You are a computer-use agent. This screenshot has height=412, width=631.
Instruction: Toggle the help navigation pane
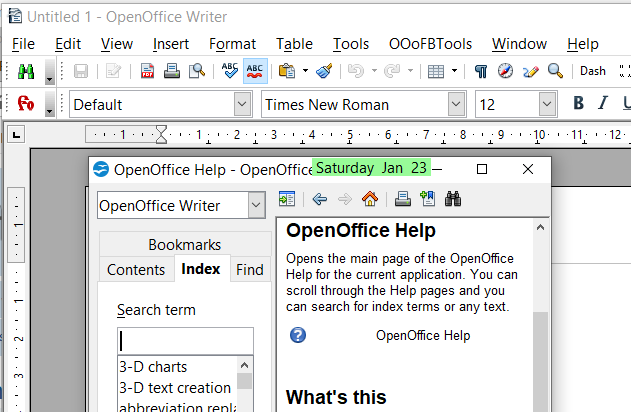pos(288,199)
